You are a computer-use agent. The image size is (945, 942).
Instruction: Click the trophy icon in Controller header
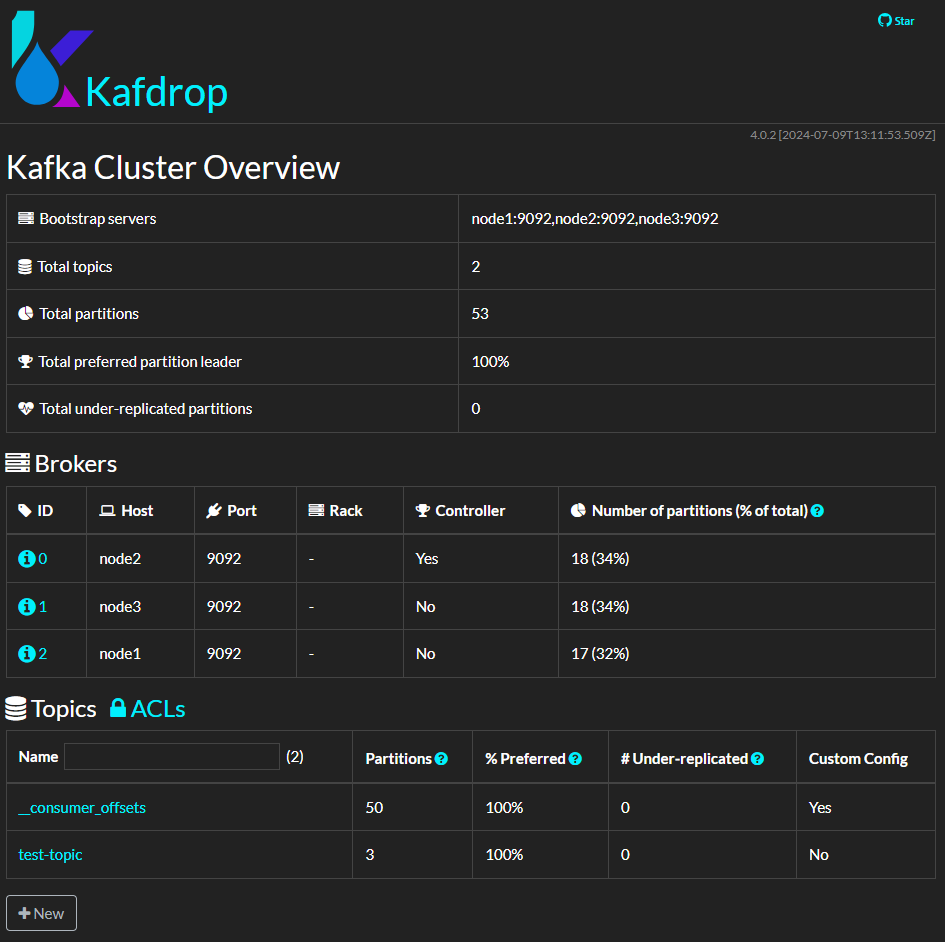pyautogui.click(x=422, y=510)
